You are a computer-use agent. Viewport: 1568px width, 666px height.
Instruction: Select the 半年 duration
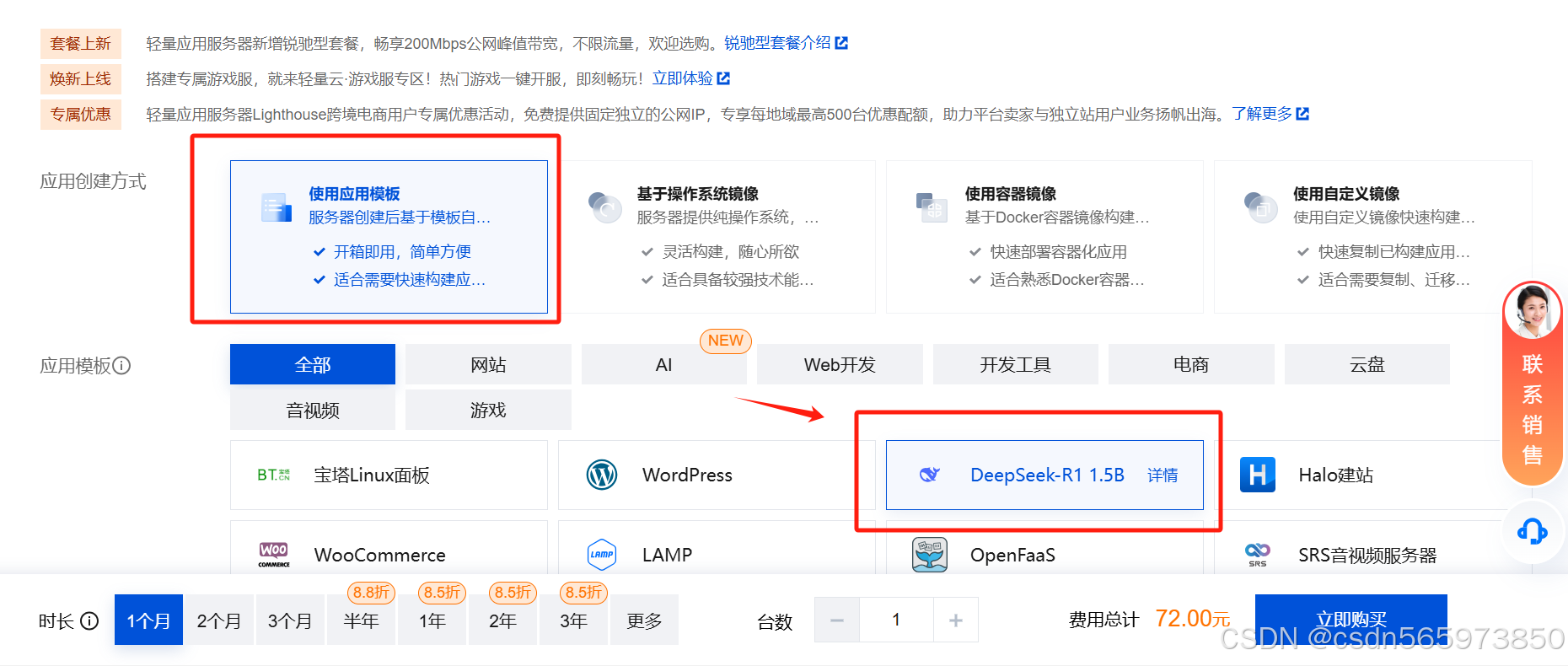[x=361, y=620]
